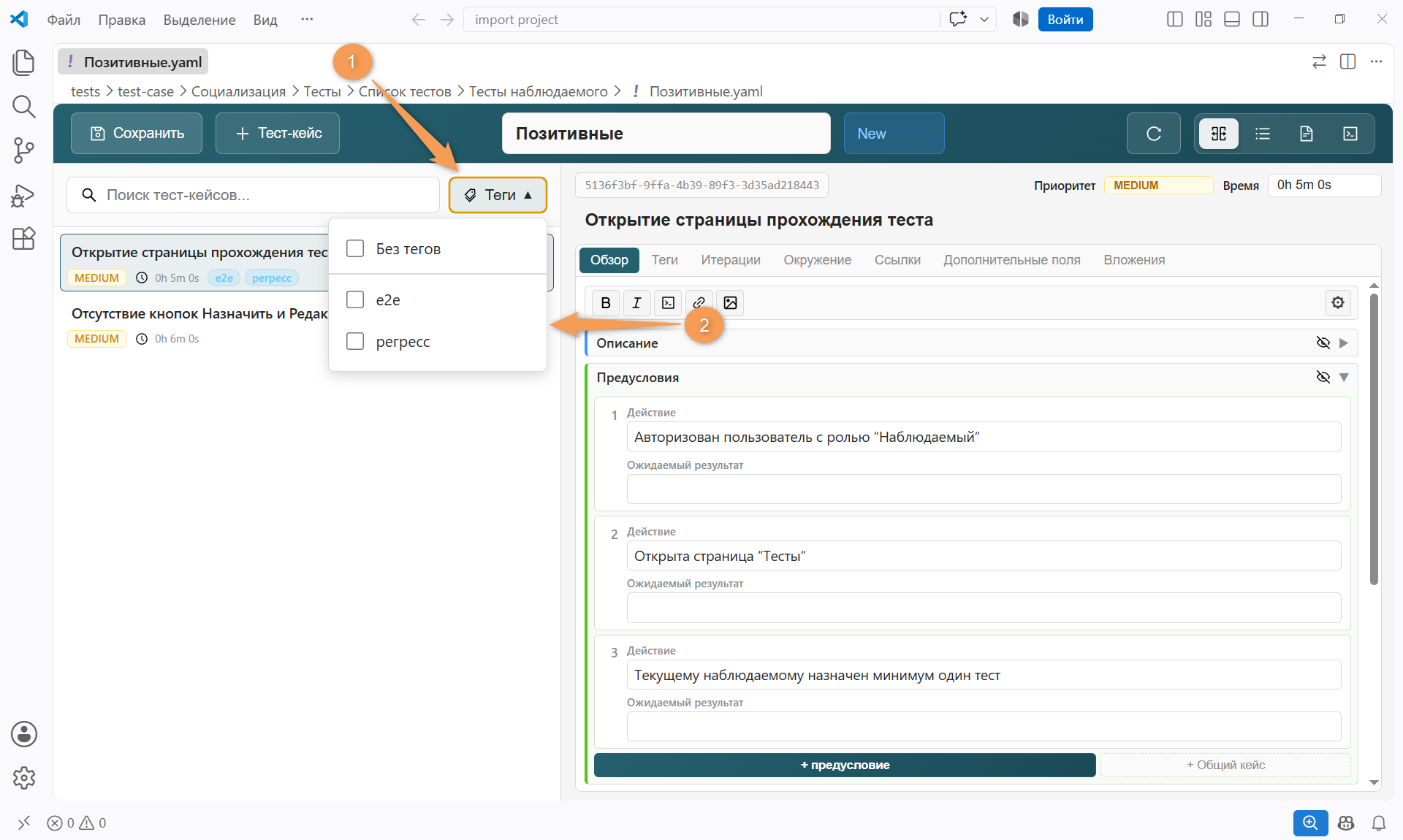This screenshot has width=1403, height=840.
Task: Switch to the list view icon
Action: pos(1263,134)
